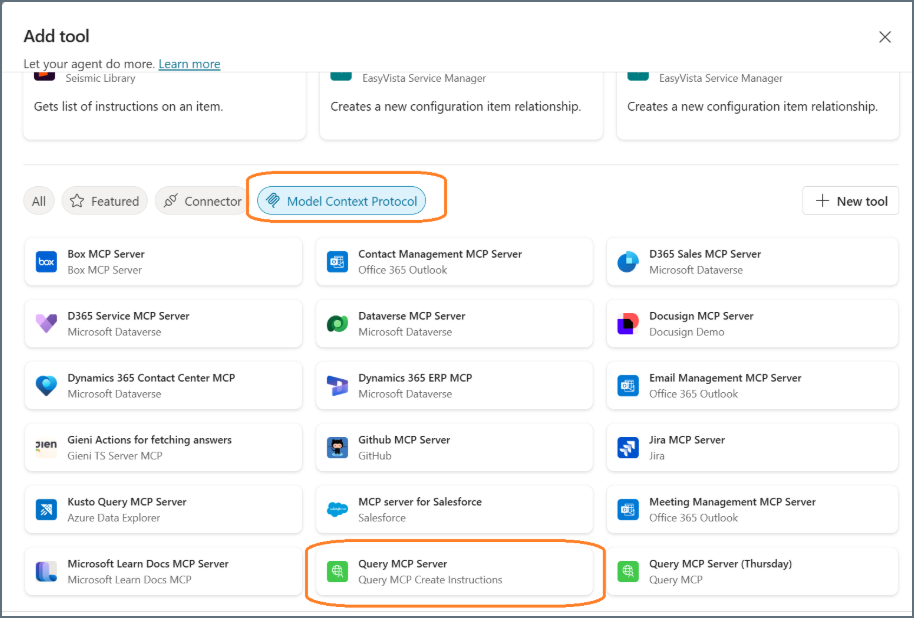Select the middle EasyVista Service Manager card
Screen dimensions: 914x618
461,105
